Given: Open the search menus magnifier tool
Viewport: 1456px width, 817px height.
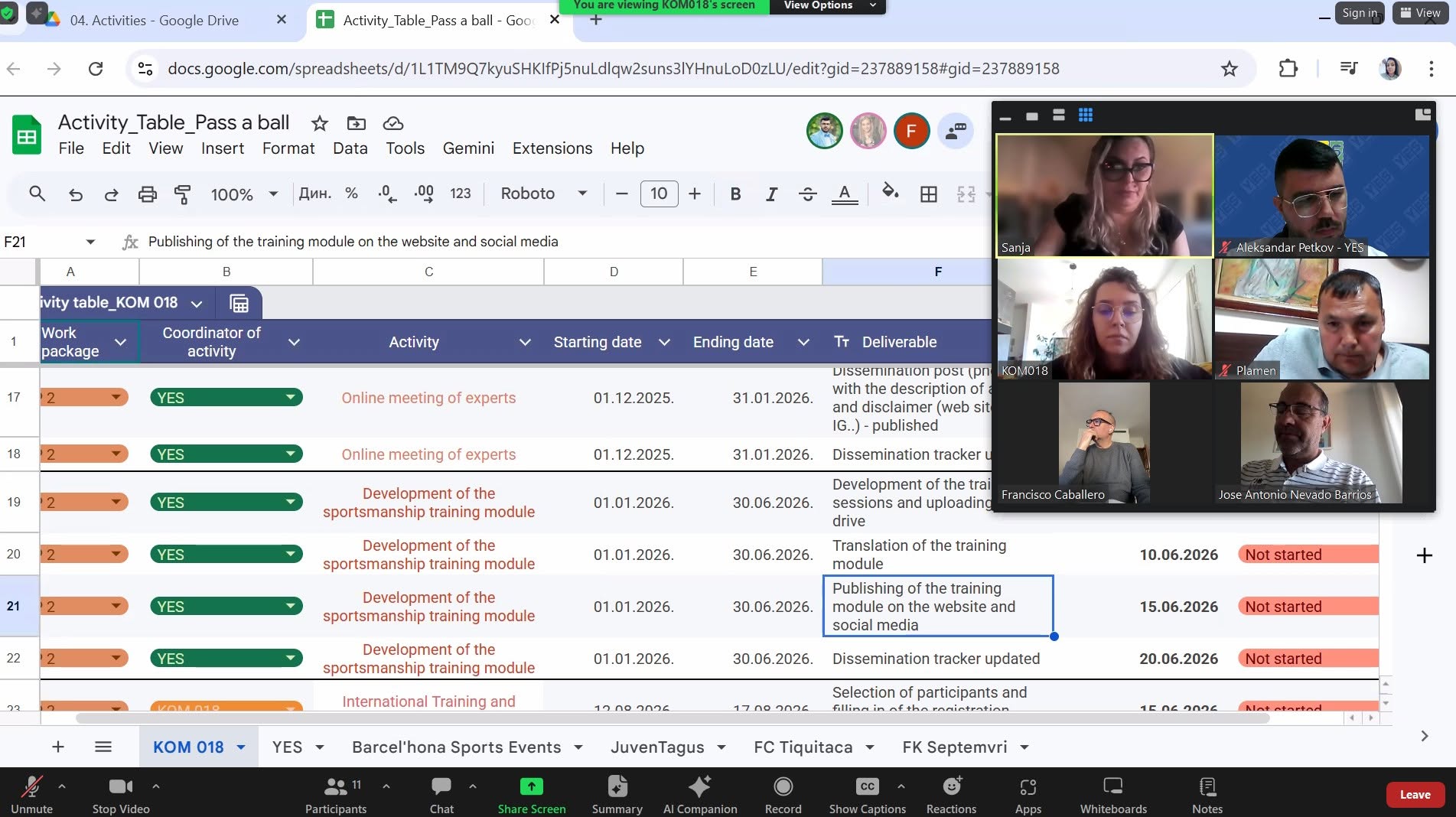Looking at the screenshot, I should coord(37,194).
